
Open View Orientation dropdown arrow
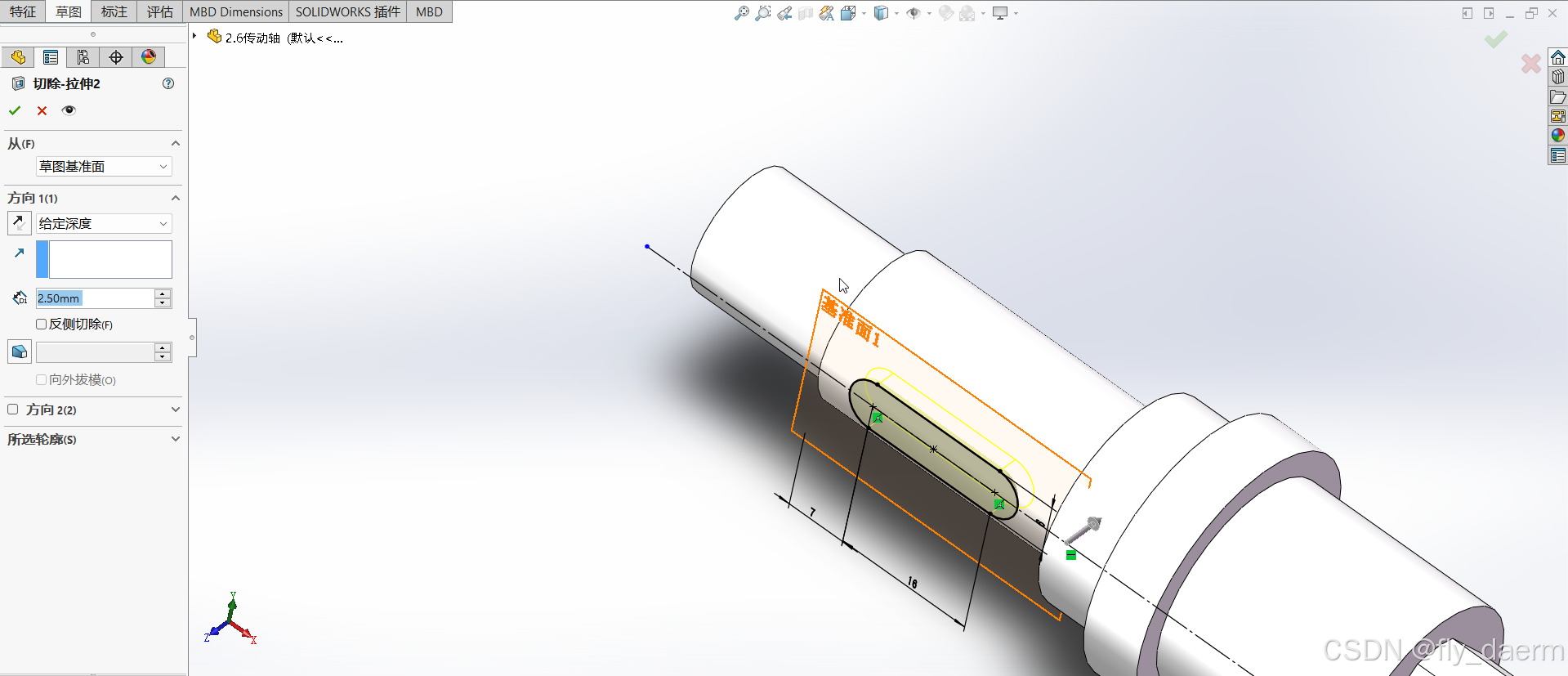point(864,14)
